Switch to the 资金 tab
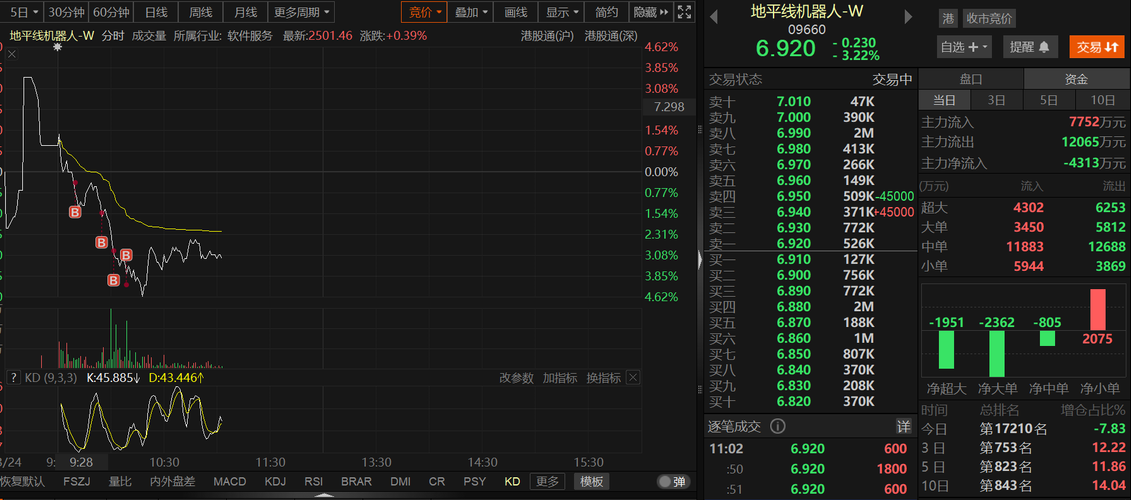 click(x=1076, y=79)
